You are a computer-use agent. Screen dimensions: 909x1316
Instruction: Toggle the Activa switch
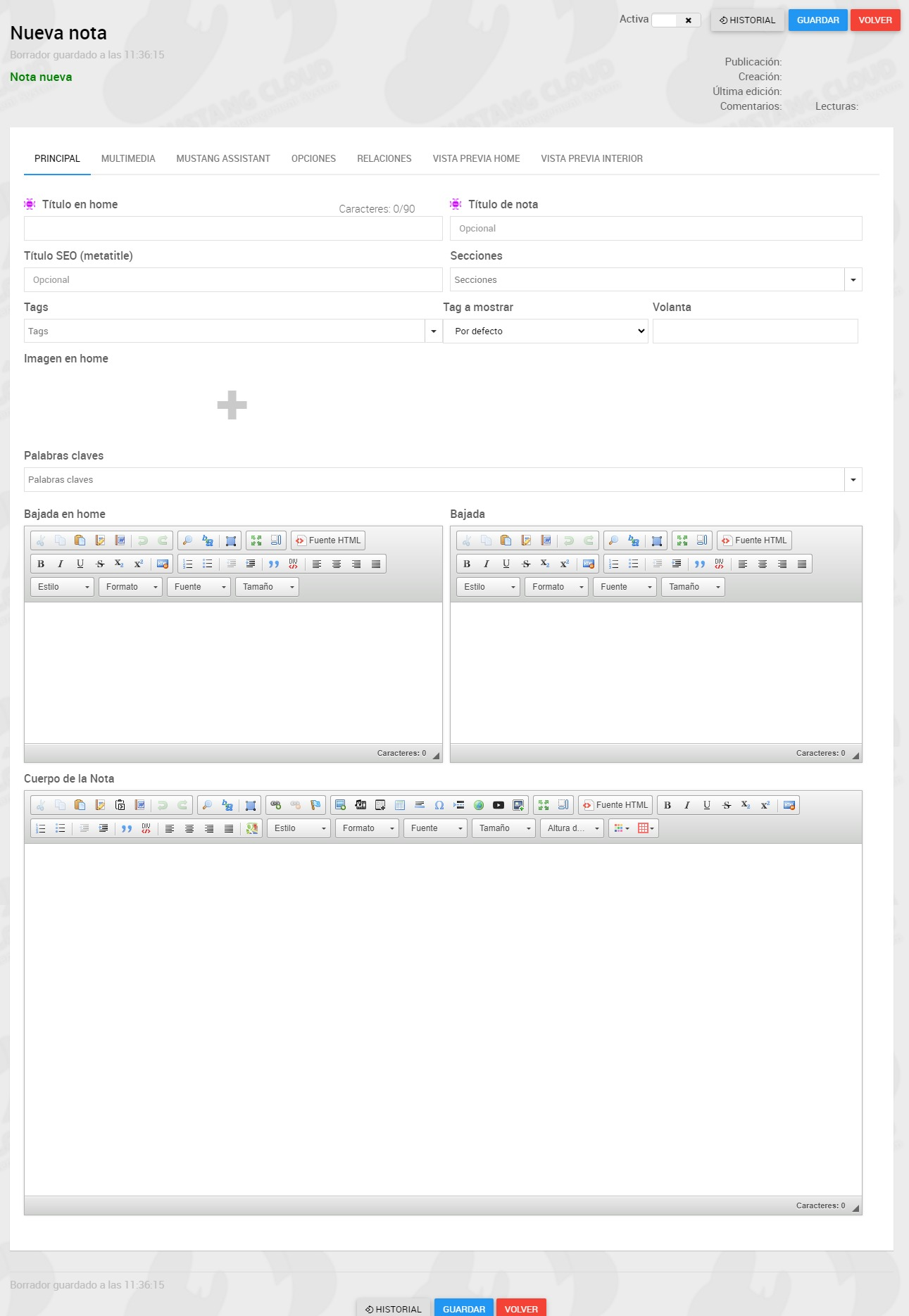(675, 20)
